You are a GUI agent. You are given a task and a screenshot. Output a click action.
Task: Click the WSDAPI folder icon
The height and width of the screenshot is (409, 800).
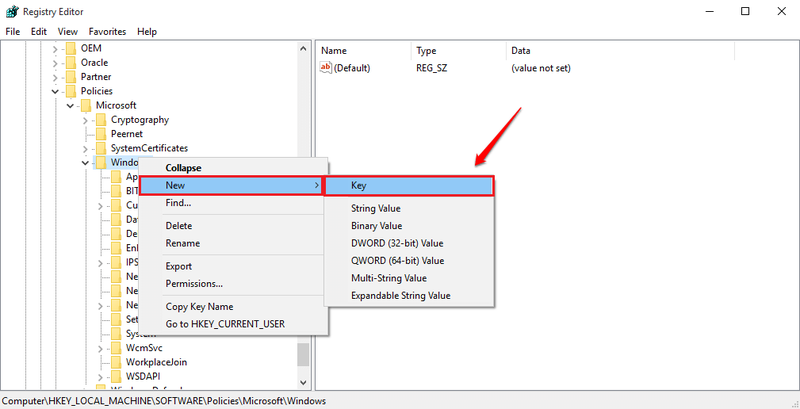[116, 377]
